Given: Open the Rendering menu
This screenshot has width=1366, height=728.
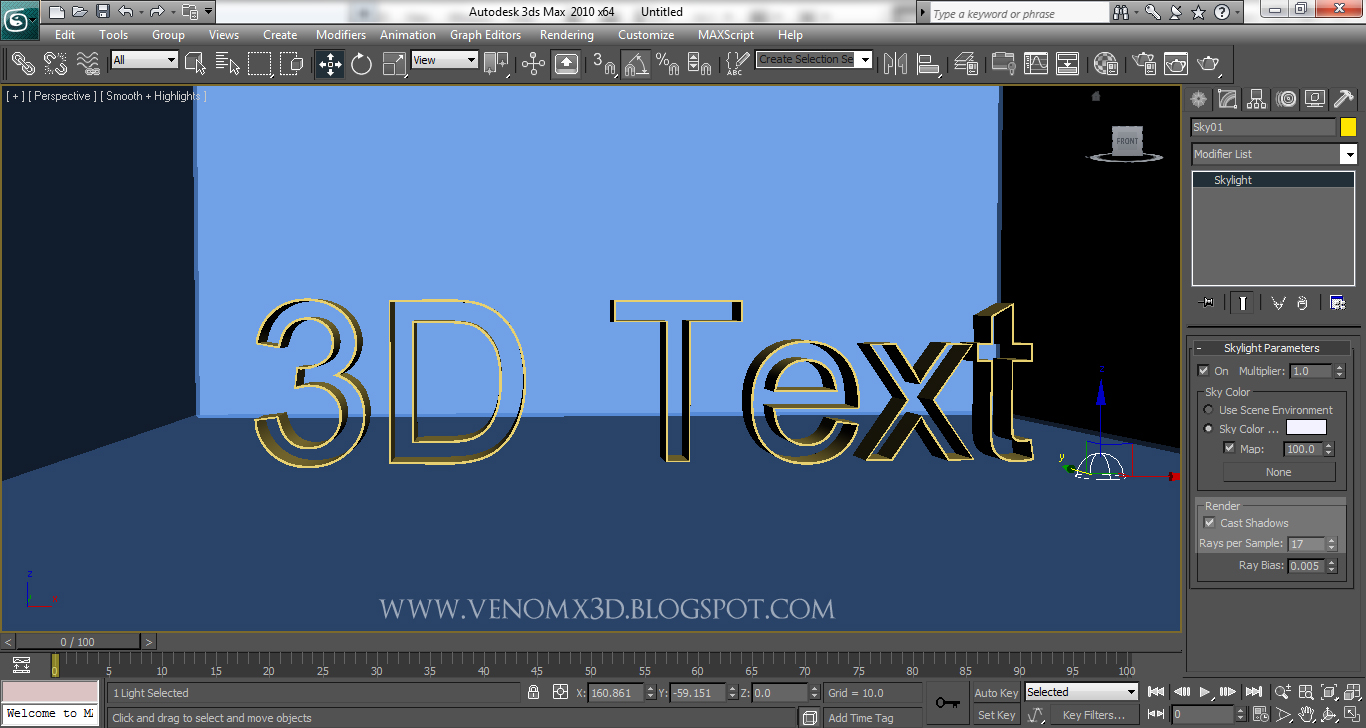Looking at the screenshot, I should coord(566,34).
